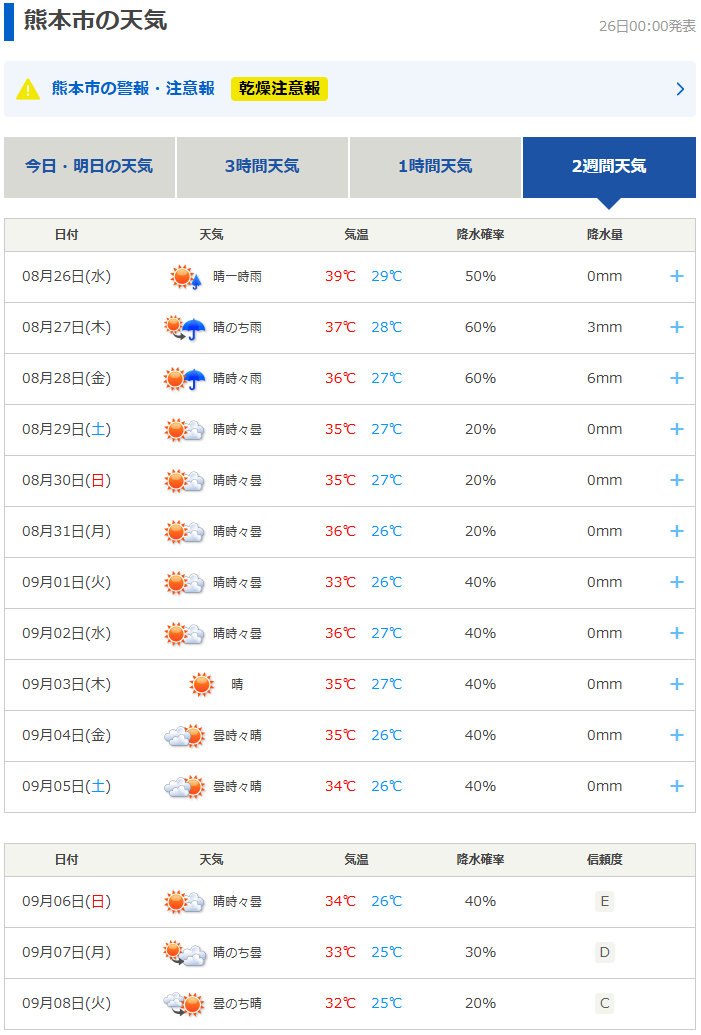This screenshot has width=701, height=1035.
Task: Switch to 1時間天気 tab
Action: pyautogui.click(x=435, y=167)
